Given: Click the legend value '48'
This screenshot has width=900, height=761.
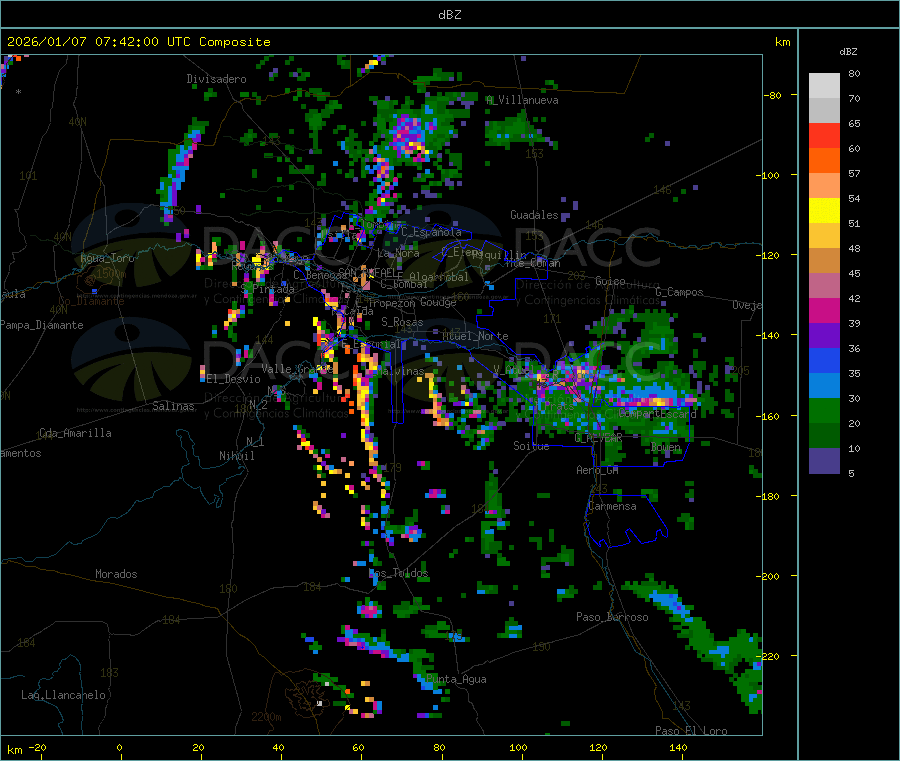Looking at the screenshot, I should tap(854, 249).
